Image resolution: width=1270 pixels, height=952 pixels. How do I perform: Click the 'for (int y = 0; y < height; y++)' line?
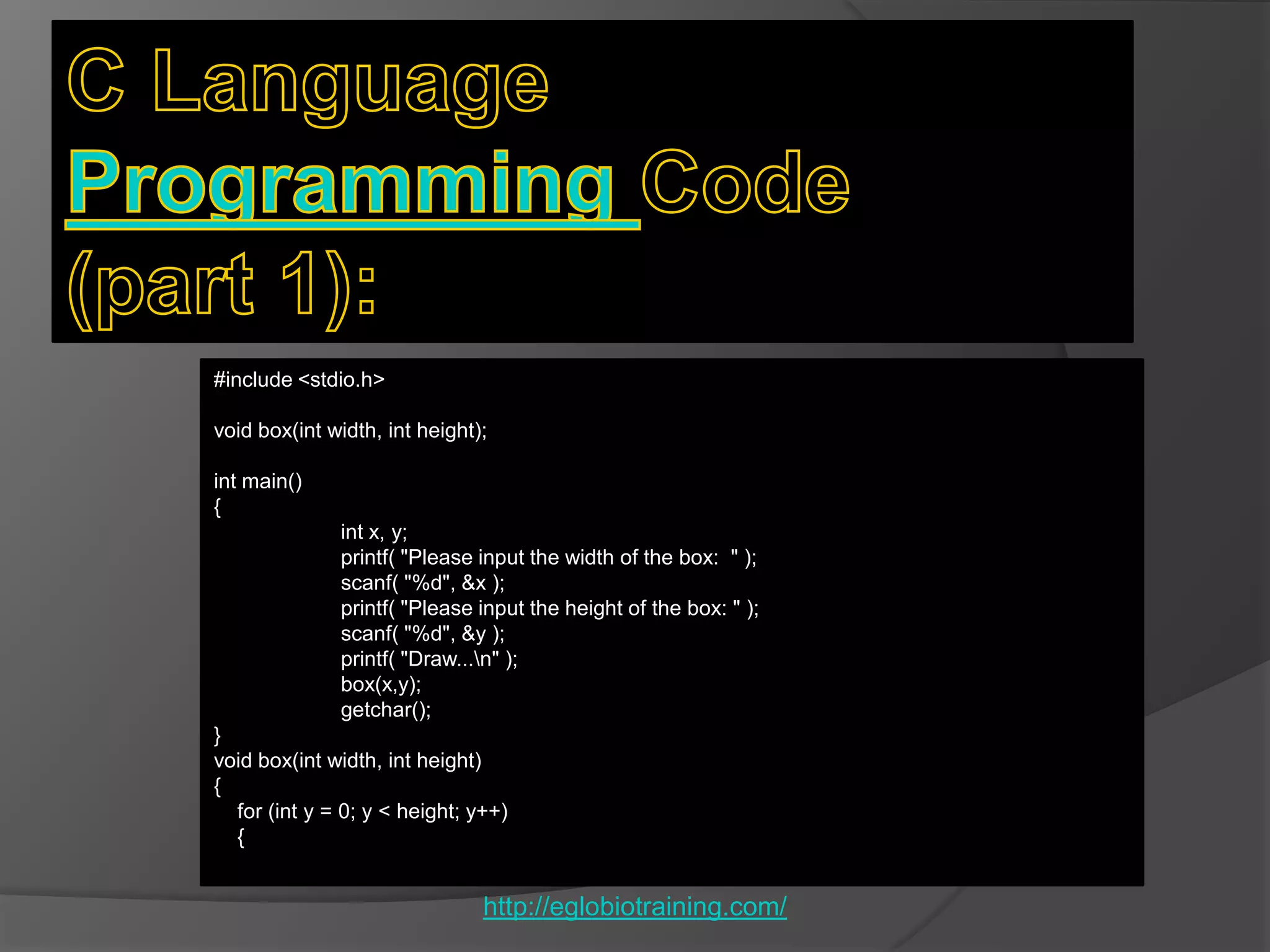pyautogui.click(x=372, y=811)
